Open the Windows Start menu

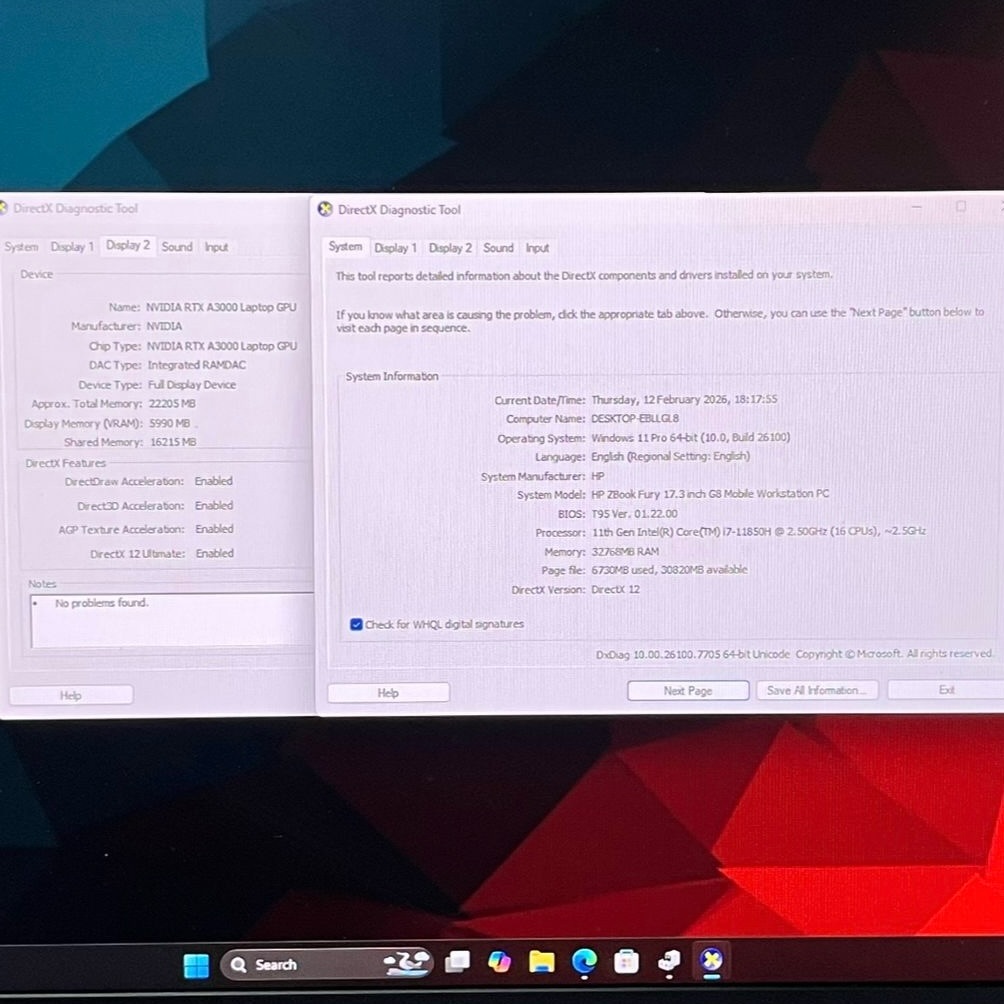pyautogui.click(x=196, y=965)
